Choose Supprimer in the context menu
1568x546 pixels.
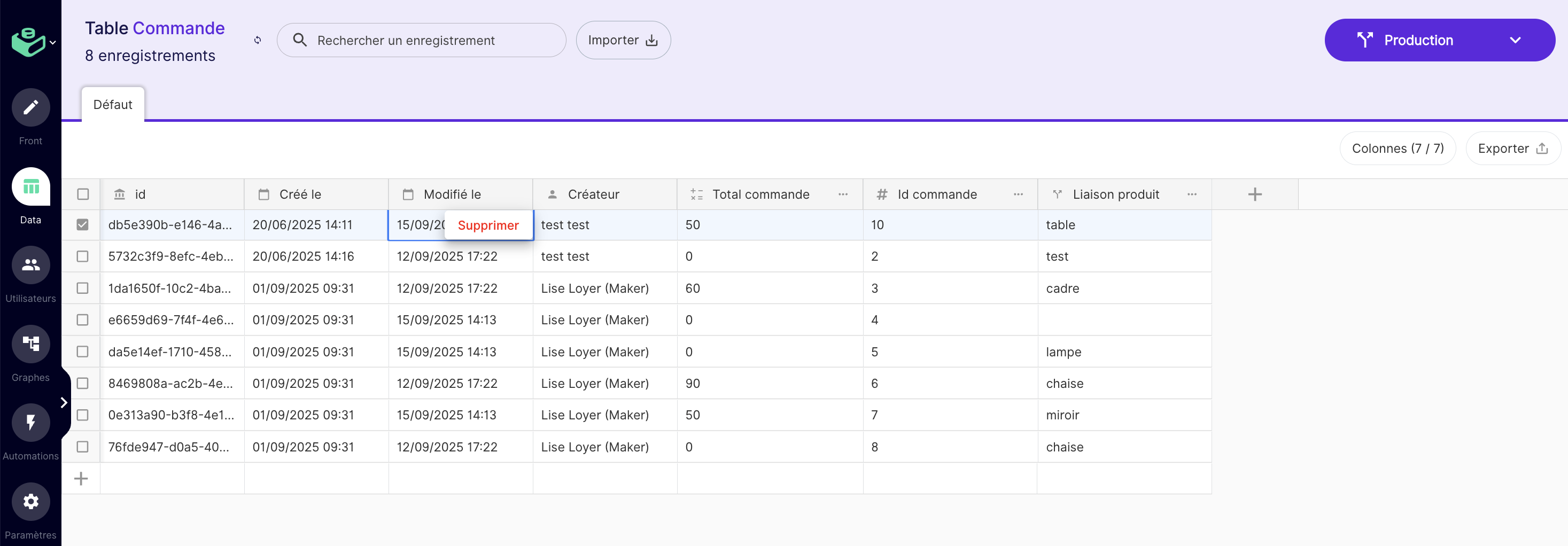pyautogui.click(x=488, y=225)
